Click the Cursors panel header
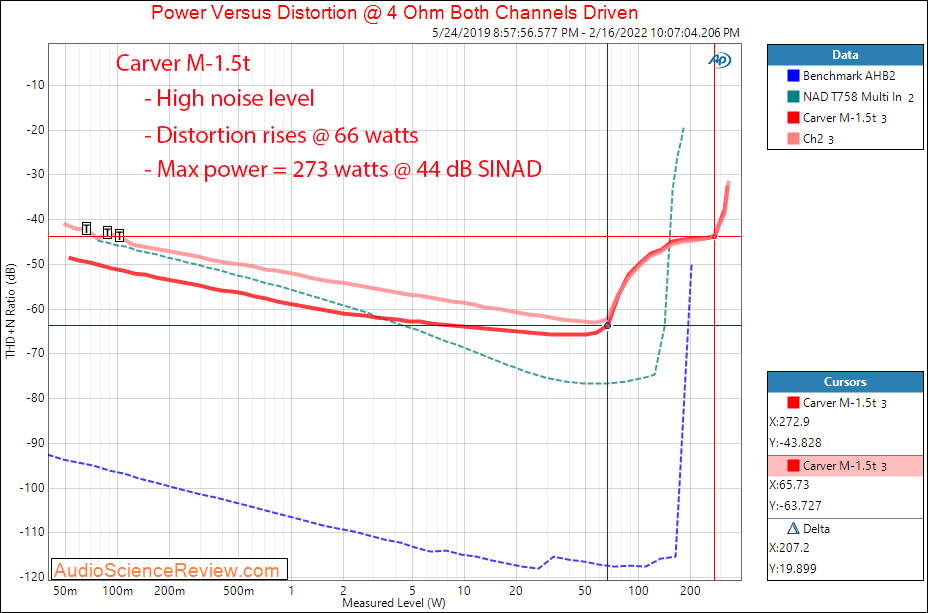Image resolution: width=928 pixels, height=613 pixels. pos(845,382)
